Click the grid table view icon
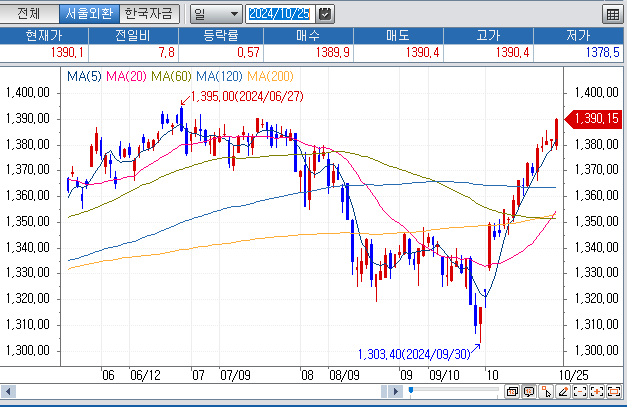Screen dimensions: 627x407 click(x=612, y=14)
